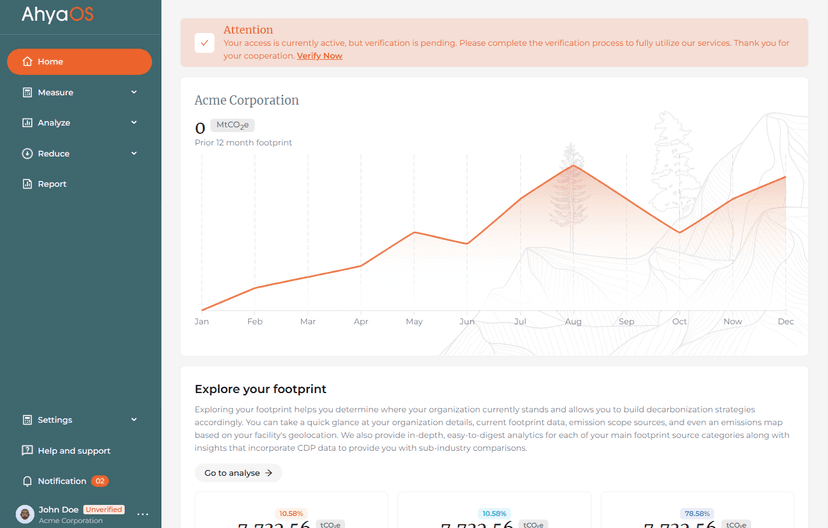828x528 pixels.
Task: Open the Report menu item
Action: (x=52, y=184)
